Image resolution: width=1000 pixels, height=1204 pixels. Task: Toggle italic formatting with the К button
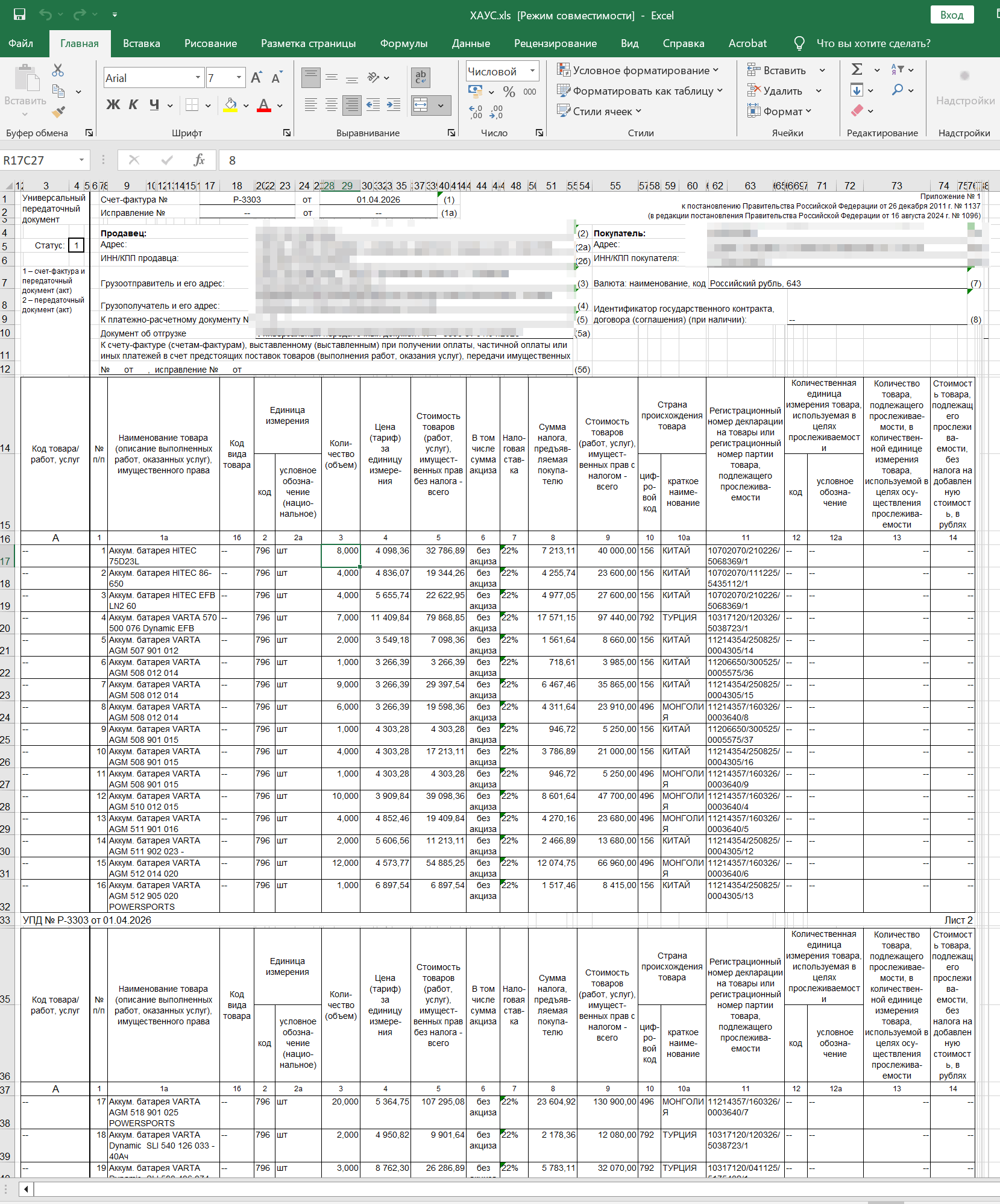point(133,105)
